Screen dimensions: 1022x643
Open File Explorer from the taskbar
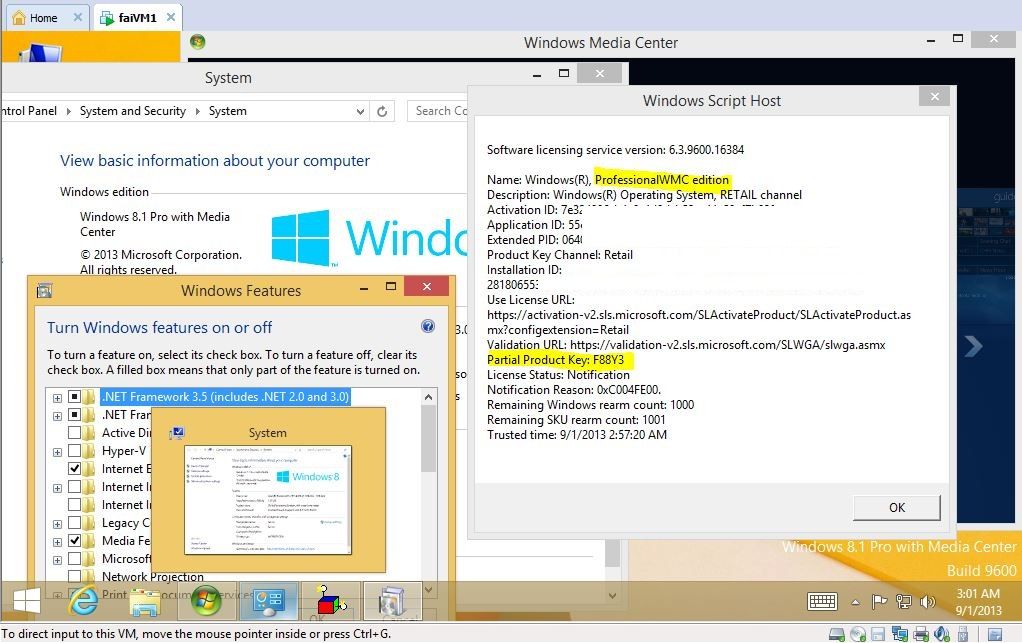(145, 601)
